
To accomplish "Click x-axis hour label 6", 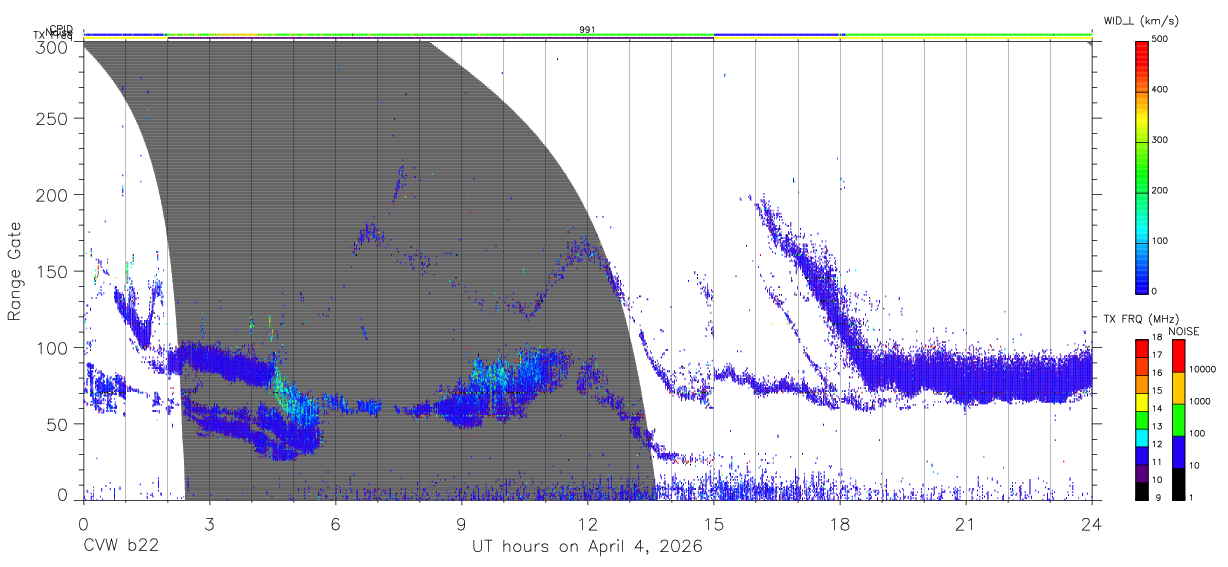I will tap(335, 525).
